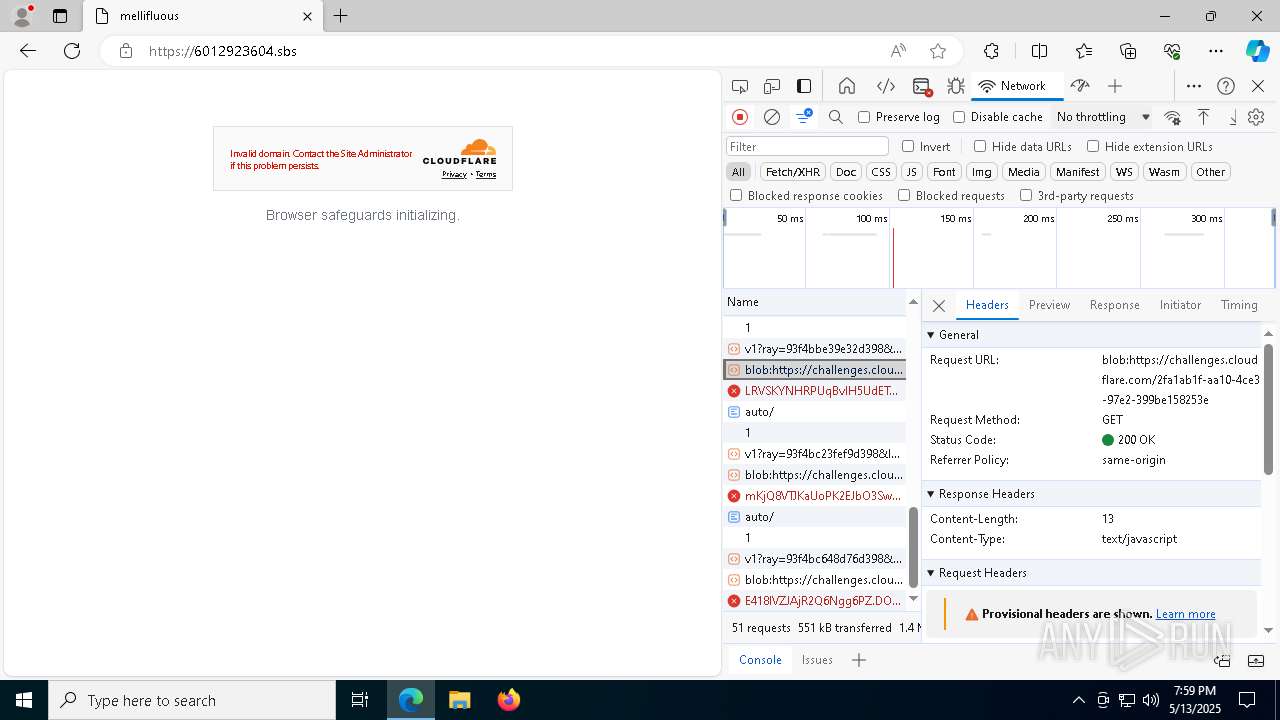Enable Disable cache checkbox
The image size is (1280, 720).
[x=959, y=117]
